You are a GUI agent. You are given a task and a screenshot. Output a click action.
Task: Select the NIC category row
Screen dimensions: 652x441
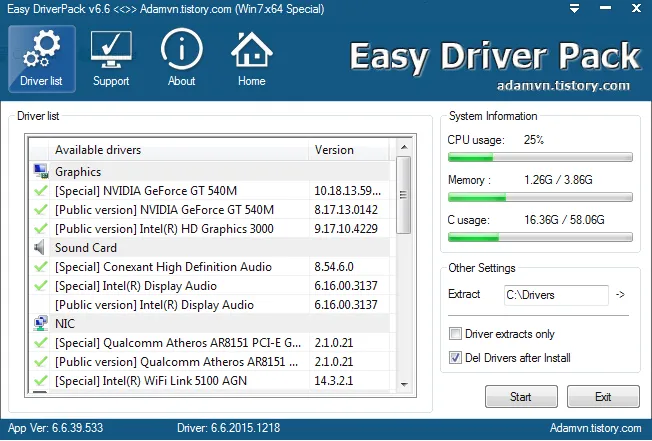210,323
